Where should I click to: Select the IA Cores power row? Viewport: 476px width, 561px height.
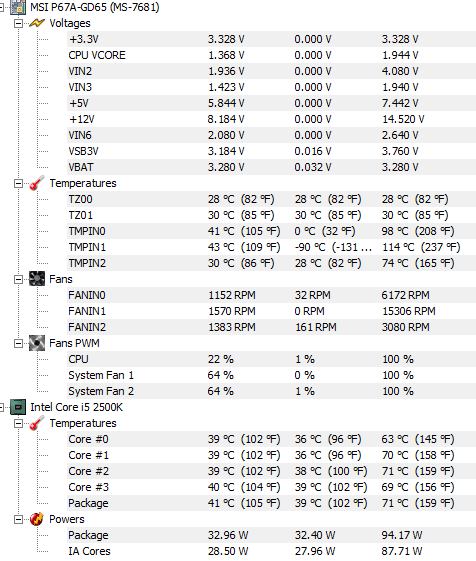pyautogui.click(x=271, y=551)
